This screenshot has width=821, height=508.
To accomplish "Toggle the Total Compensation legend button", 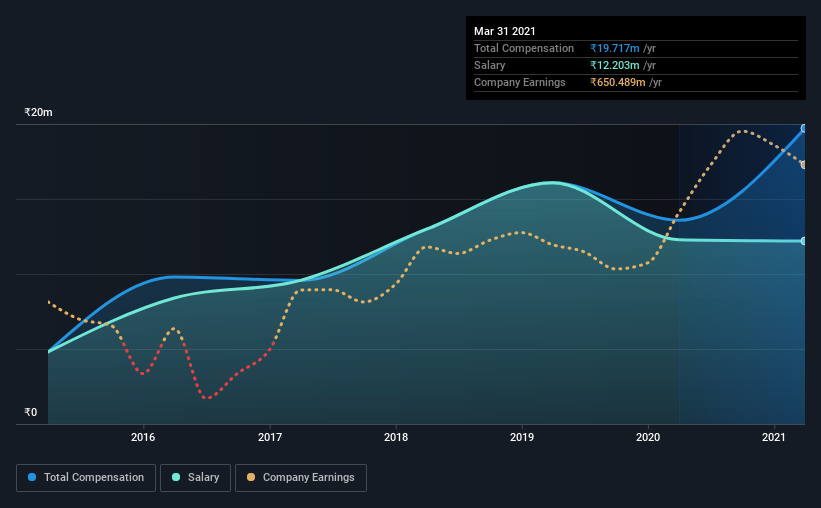I will pyautogui.click(x=86, y=478).
